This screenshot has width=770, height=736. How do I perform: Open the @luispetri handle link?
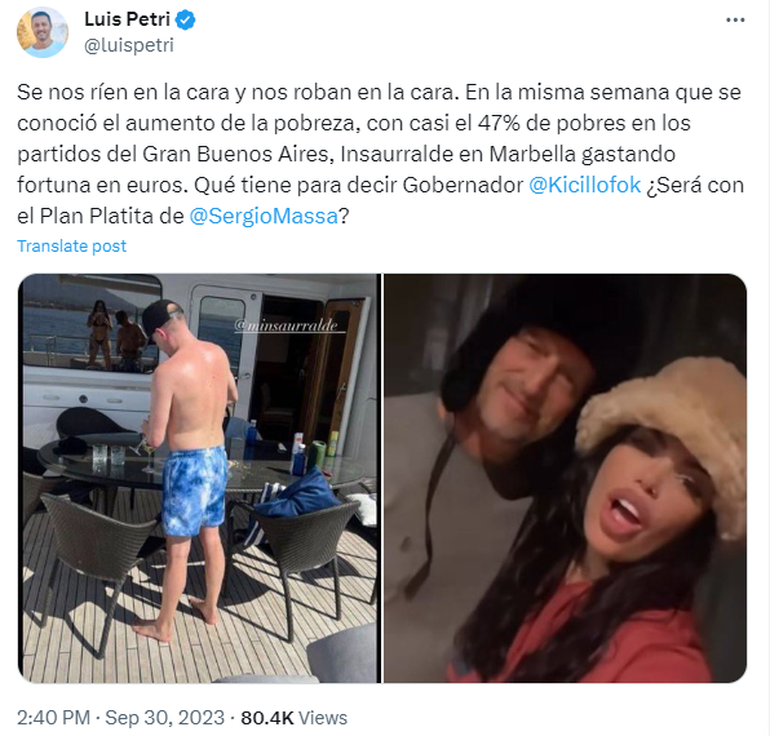(129, 46)
